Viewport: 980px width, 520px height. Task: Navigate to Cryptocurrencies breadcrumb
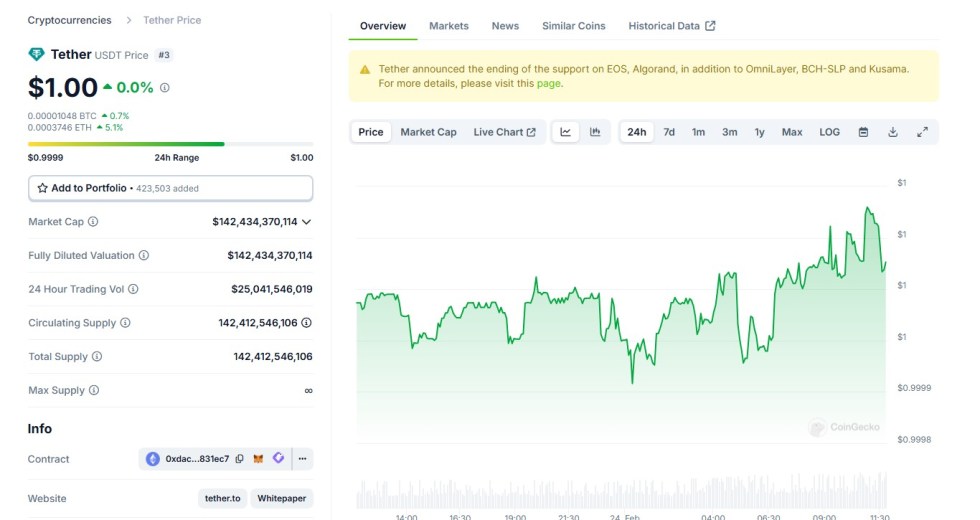point(69,20)
